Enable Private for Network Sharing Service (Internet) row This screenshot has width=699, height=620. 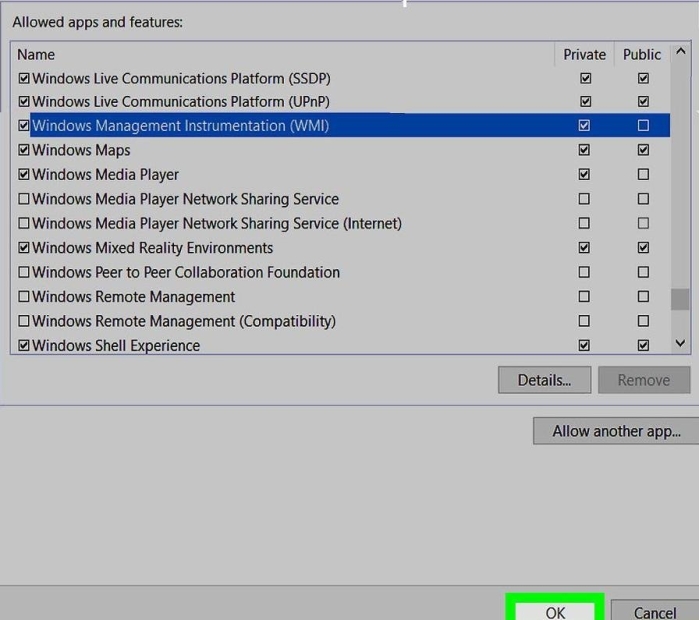(x=584, y=223)
